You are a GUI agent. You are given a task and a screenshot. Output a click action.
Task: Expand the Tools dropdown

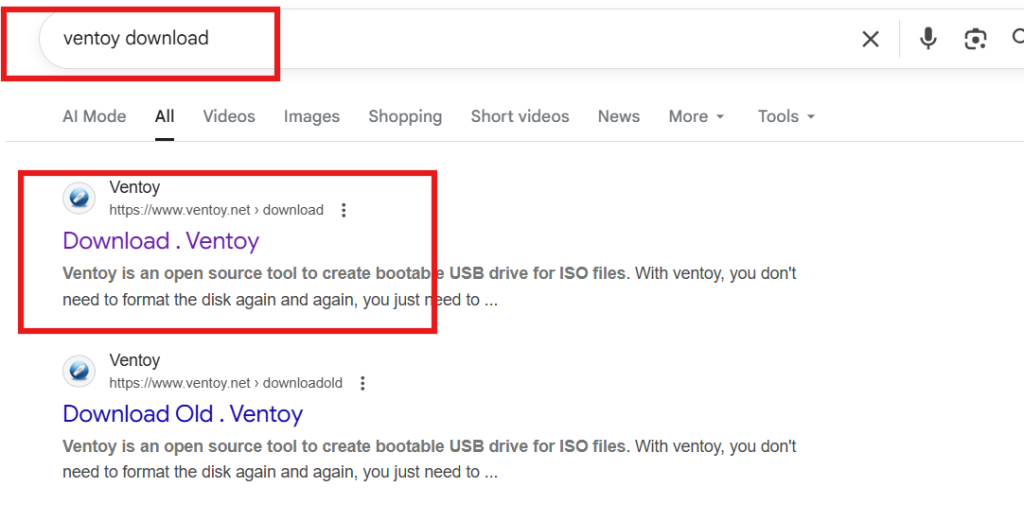pos(786,116)
